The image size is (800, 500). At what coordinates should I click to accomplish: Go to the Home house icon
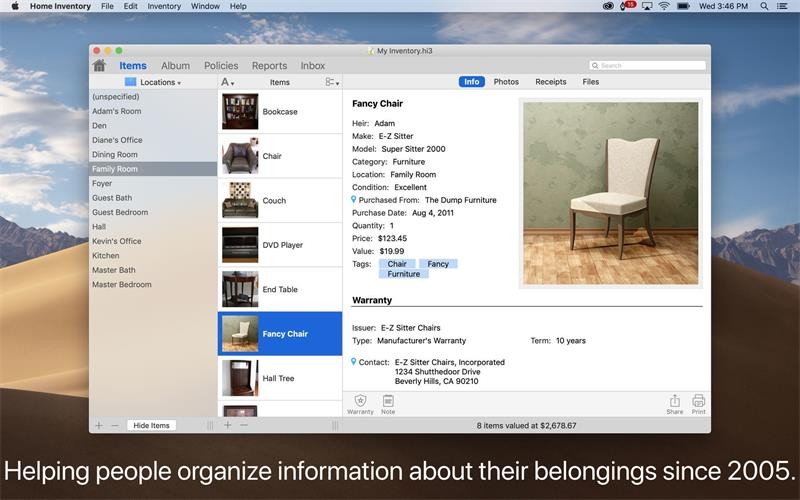click(99, 65)
